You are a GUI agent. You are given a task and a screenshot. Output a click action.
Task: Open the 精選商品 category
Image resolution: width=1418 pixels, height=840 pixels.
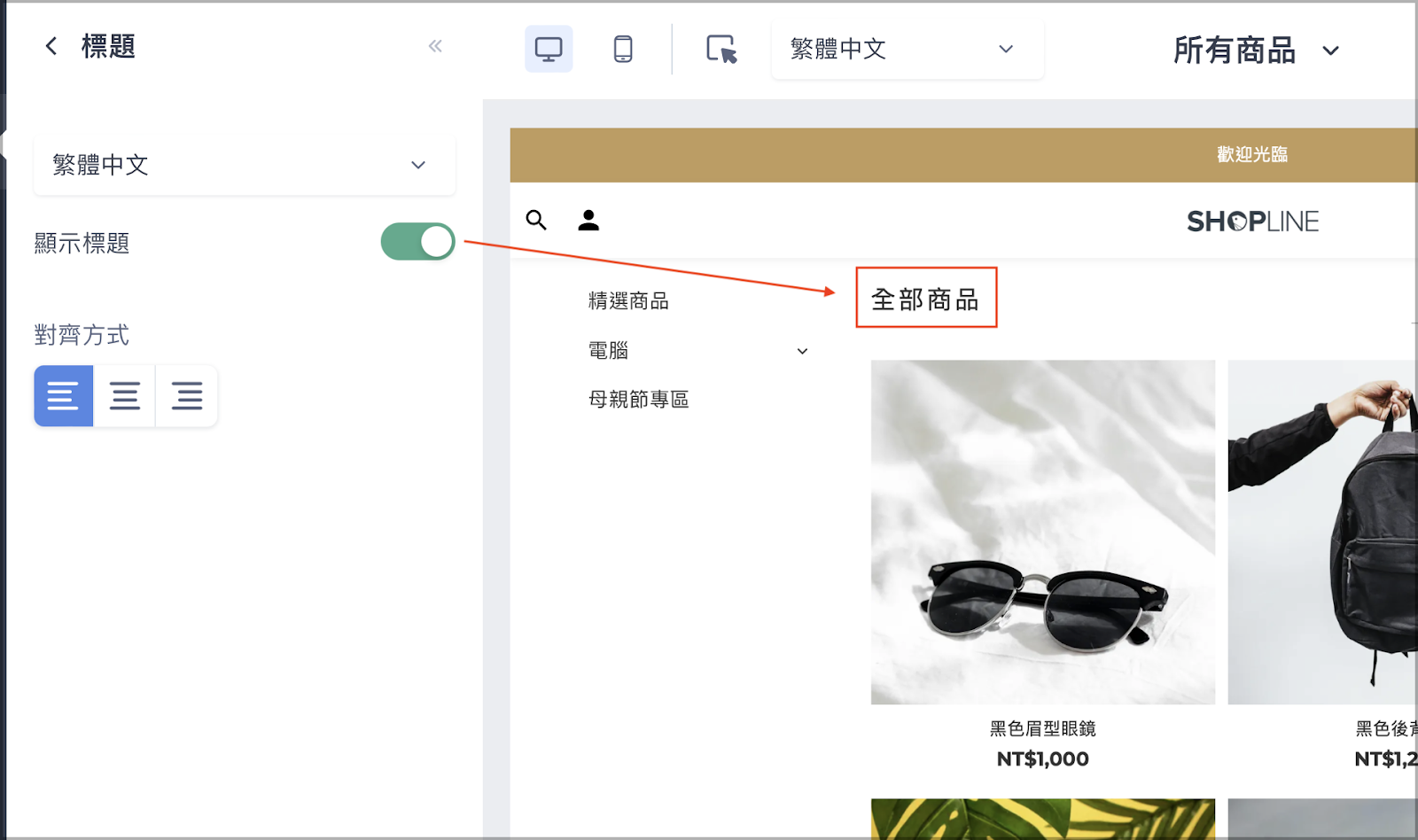click(x=628, y=301)
